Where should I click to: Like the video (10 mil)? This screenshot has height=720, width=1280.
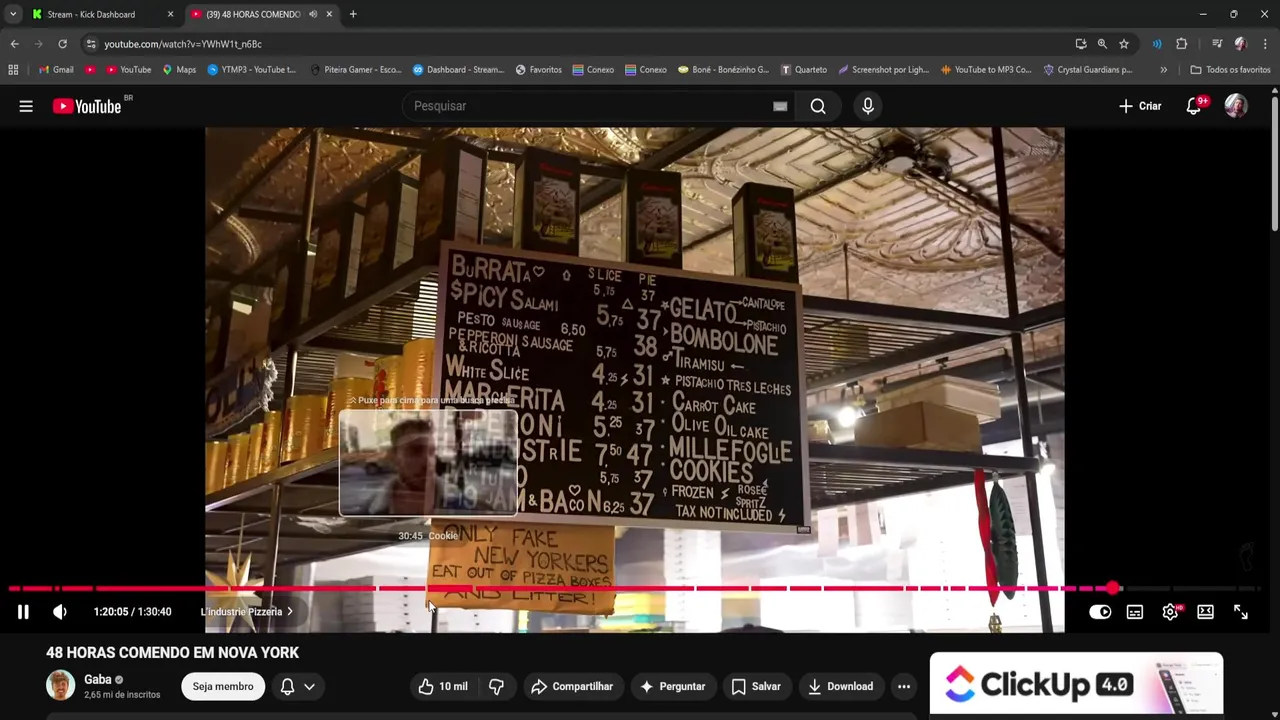(x=442, y=686)
